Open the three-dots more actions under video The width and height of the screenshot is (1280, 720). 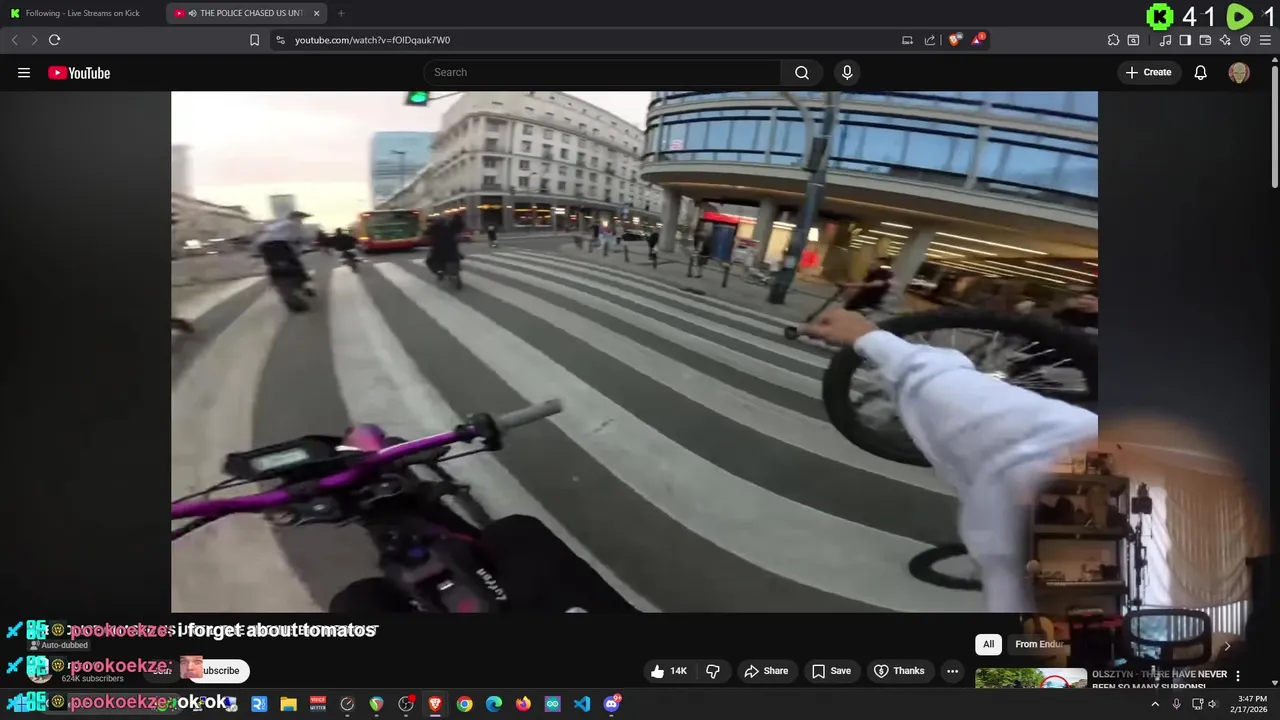click(x=952, y=671)
